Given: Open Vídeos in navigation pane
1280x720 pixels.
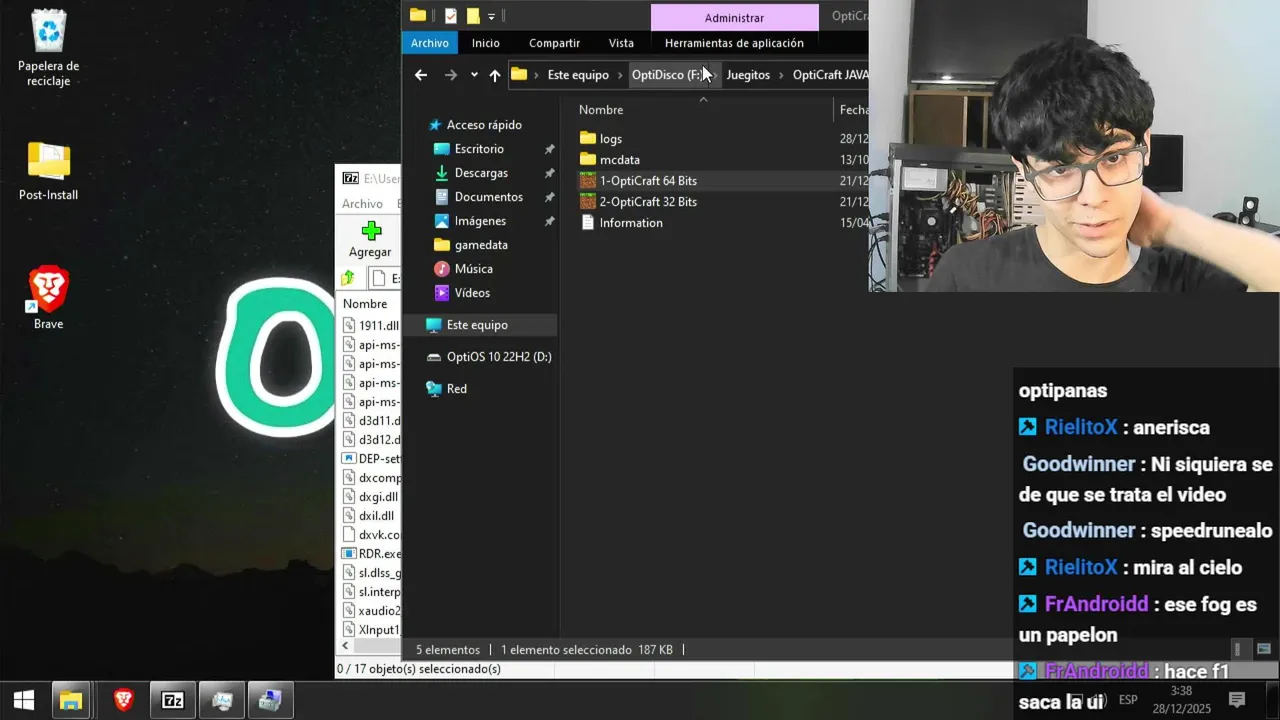Looking at the screenshot, I should coord(472,293).
